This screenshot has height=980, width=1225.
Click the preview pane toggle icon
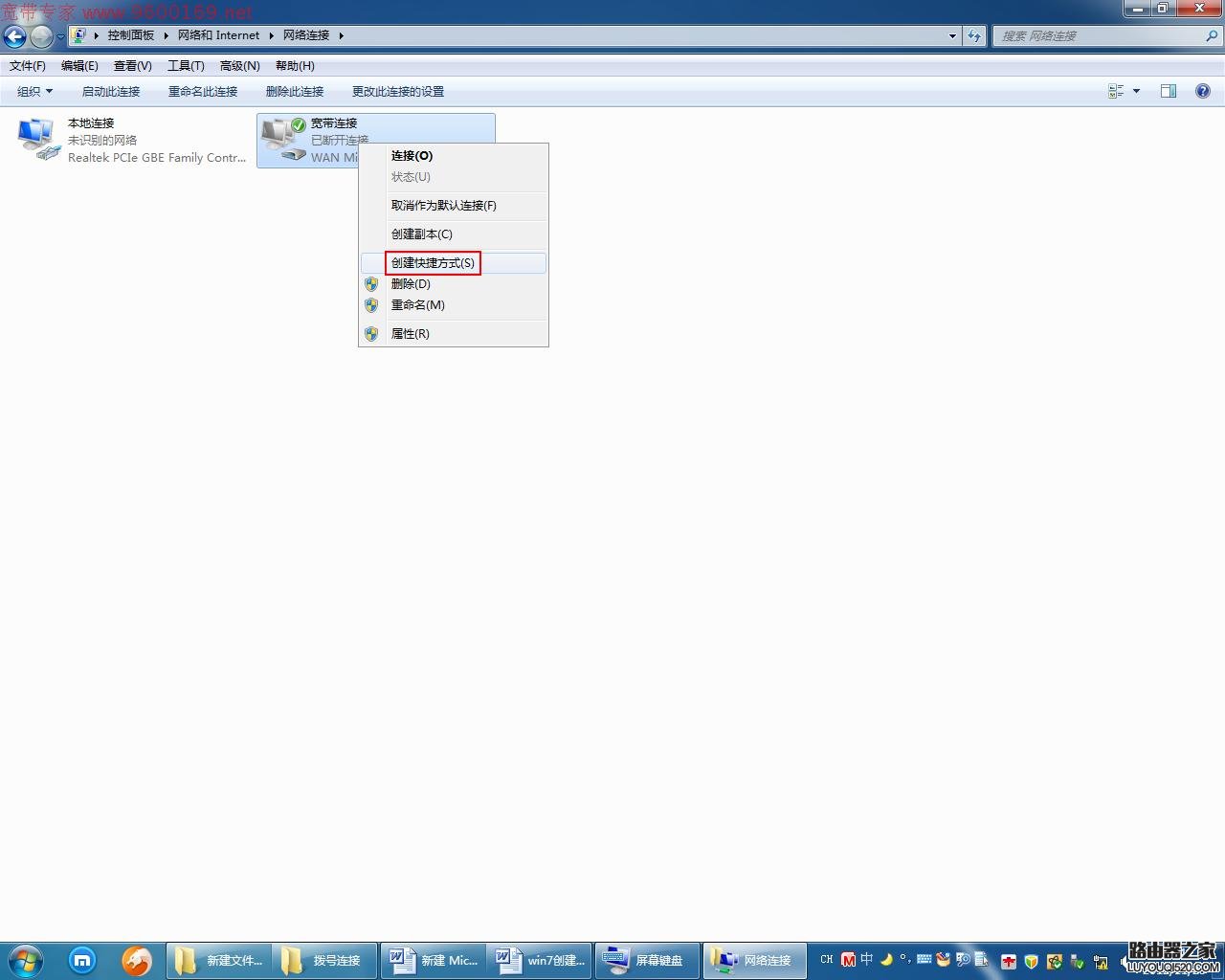1168,91
